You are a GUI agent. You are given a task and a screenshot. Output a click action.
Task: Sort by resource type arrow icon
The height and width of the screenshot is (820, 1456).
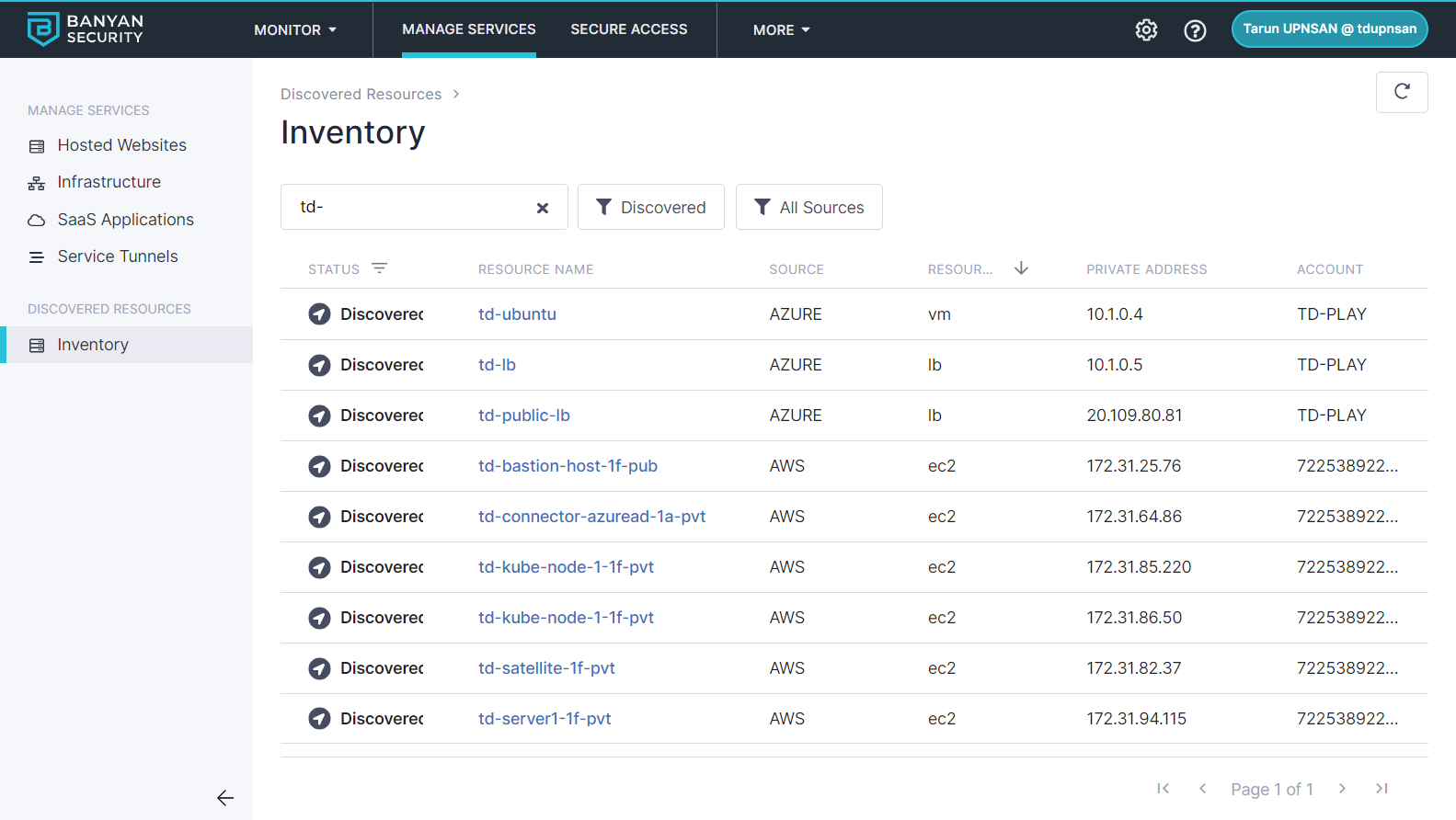[x=1021, y=268]
